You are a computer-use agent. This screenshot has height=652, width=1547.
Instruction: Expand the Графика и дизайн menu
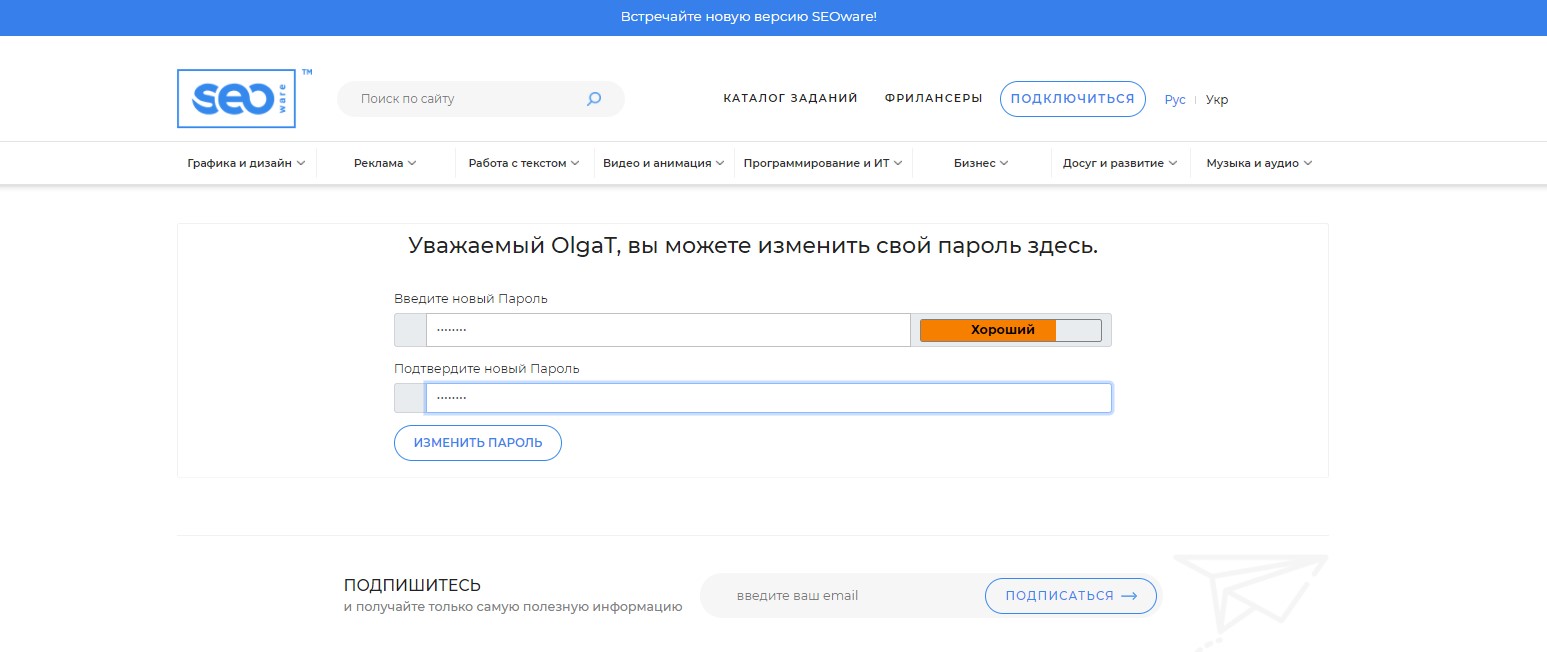click(x=246, y=163)
